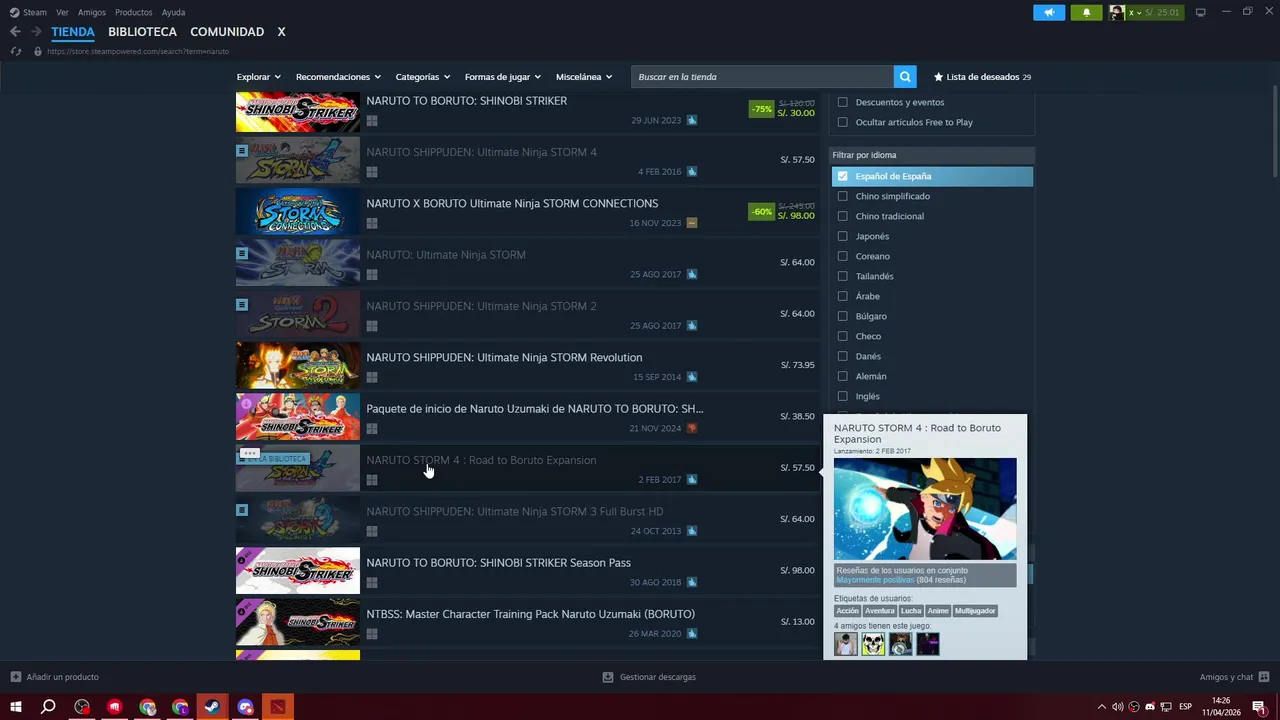1280x720 pixels.
Task: Open Lista de deseados link
Action: (982, 77)
